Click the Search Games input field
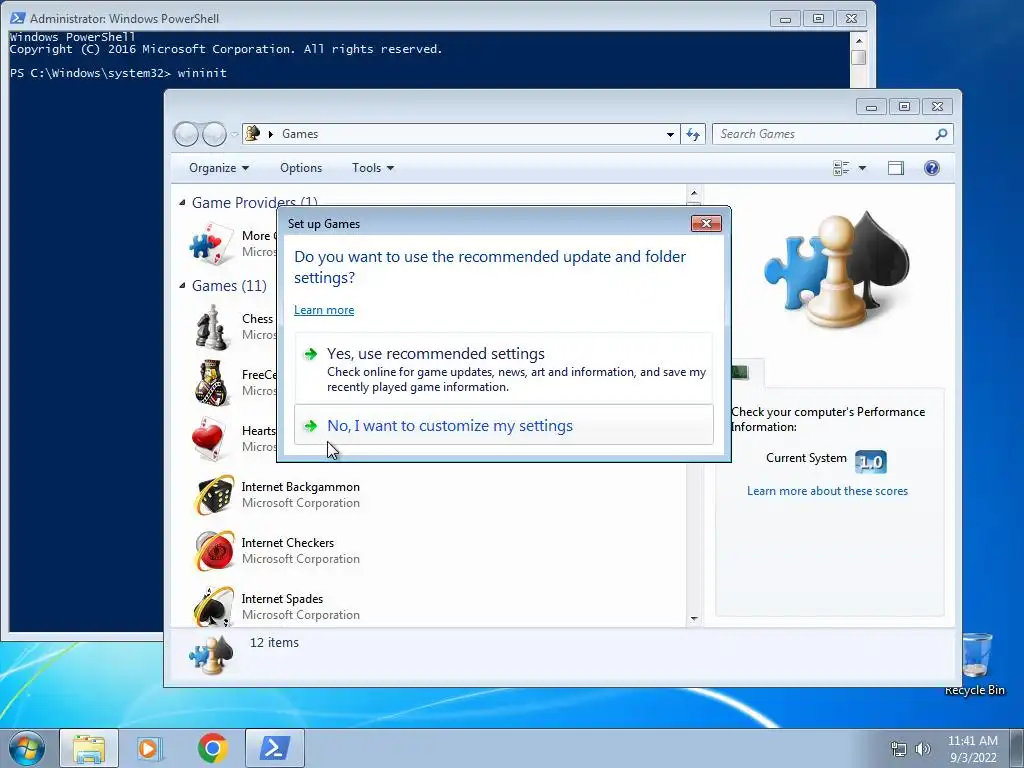This screenshot has width=1024, height=768. point(824,134)
